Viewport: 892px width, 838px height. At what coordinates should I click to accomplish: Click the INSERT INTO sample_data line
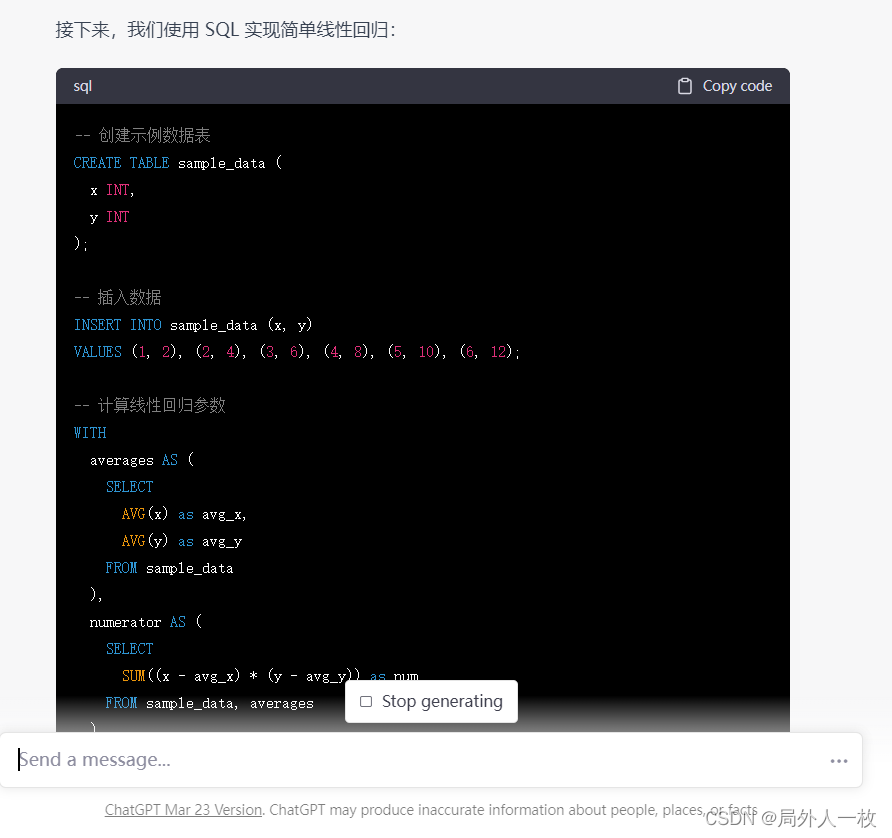(193, 325)
